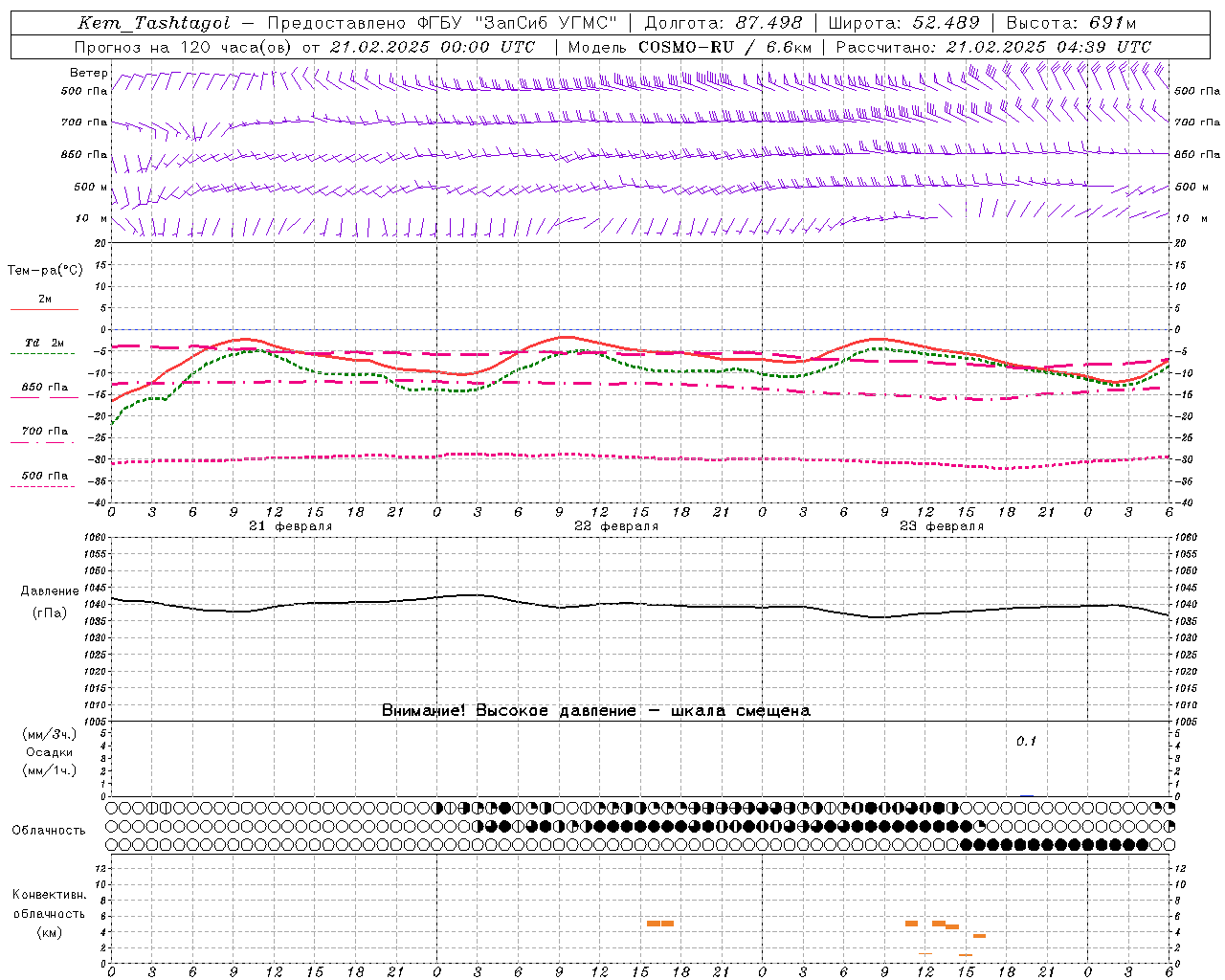Image resolution: width=1225 pixels, height=980 pixels.
Task: Select the left 500 гПа wind row label
Action: [84, 92]
